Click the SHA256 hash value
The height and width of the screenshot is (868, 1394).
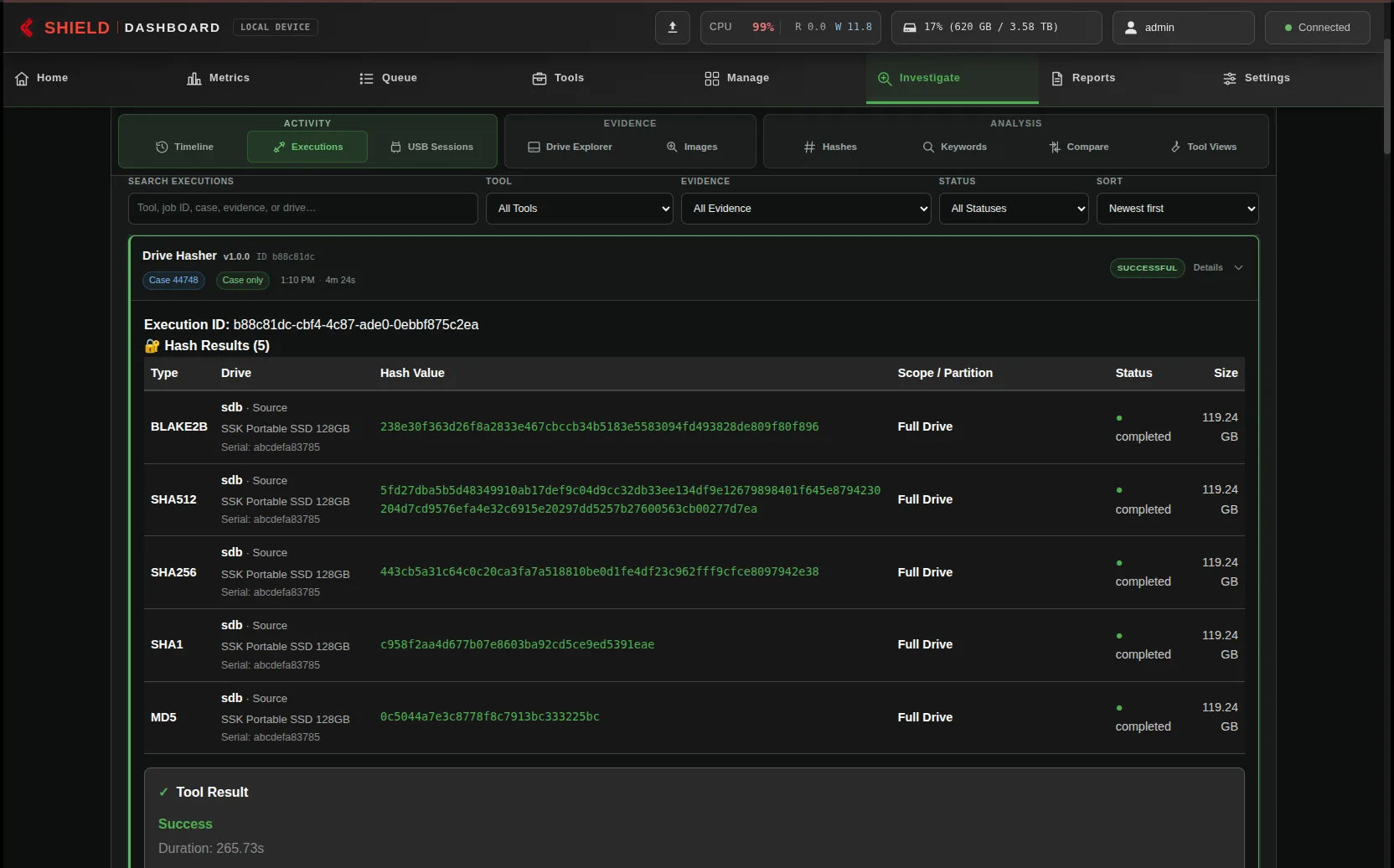599,572
